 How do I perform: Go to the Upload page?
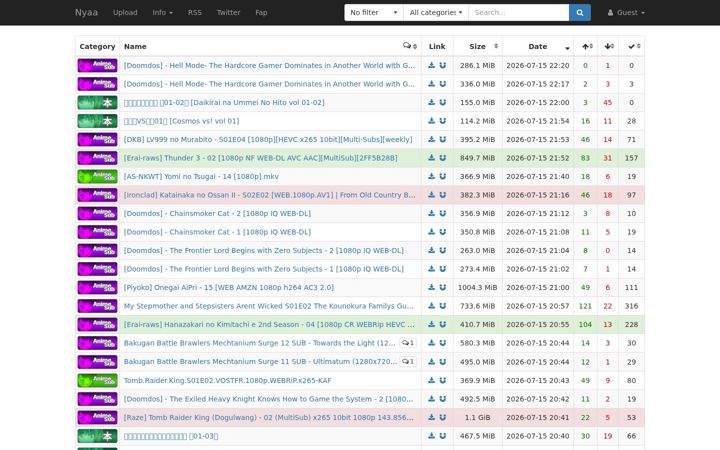(x=125, y=12)
